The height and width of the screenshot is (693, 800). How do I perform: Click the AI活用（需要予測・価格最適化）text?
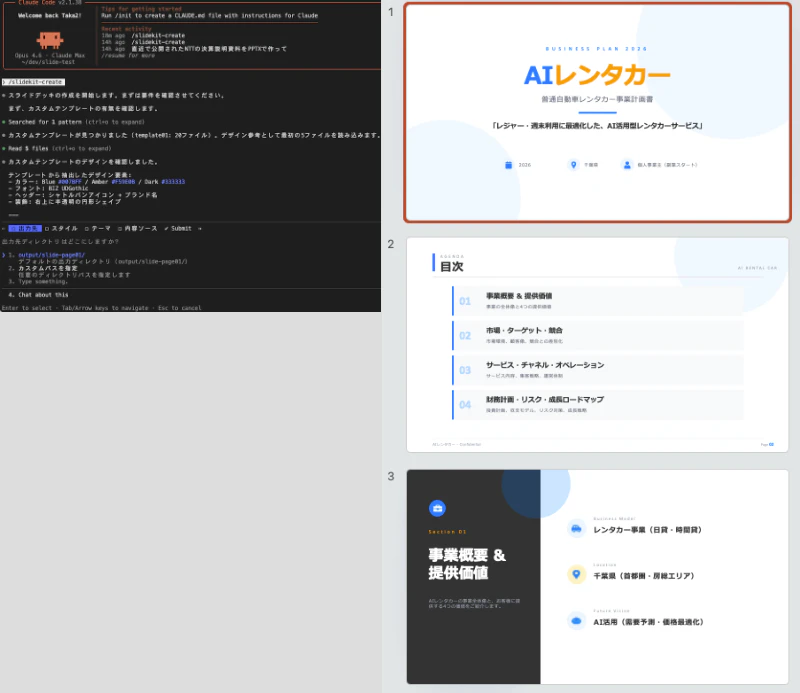[648, 622]
